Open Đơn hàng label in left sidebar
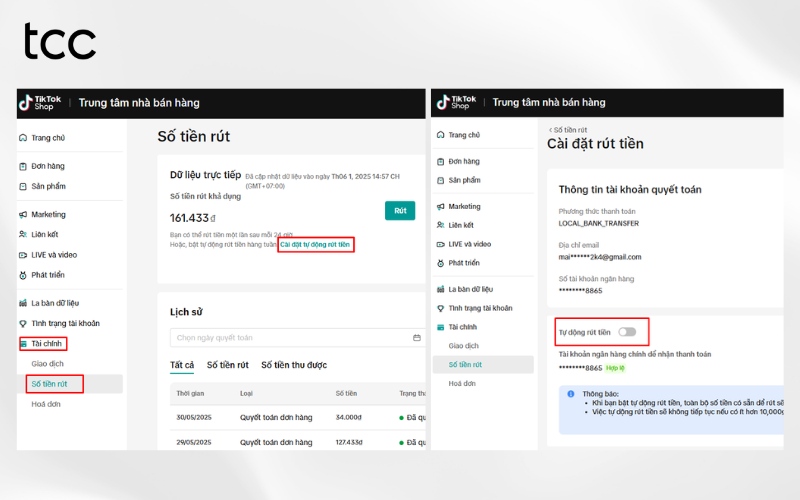Image resolution: width=800 pixels, height=500 pixels. 48,166
